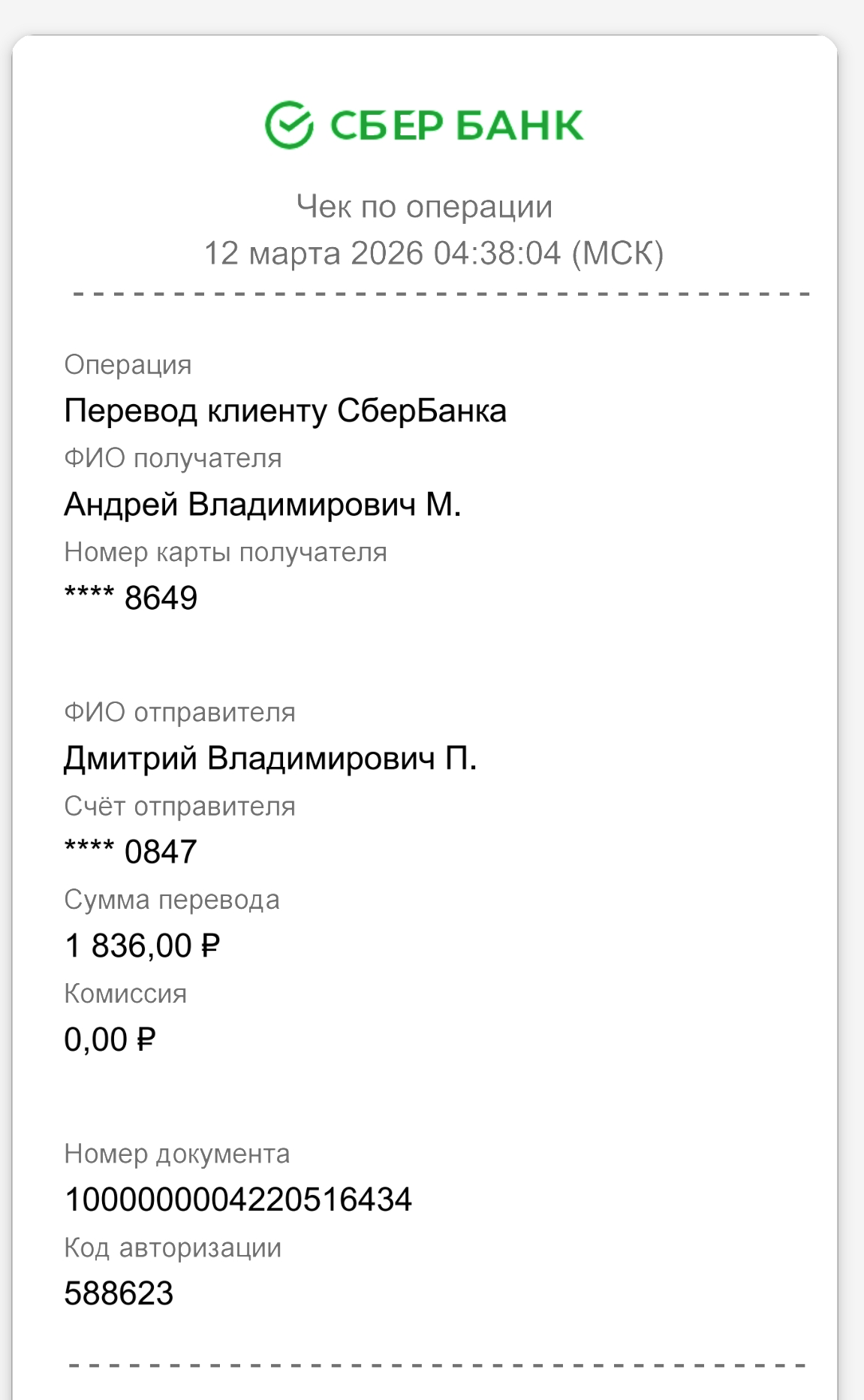Select the authorization code 588623
Image resolution: width=864 pixels, height=1400 pixels.
point(119,1293)
